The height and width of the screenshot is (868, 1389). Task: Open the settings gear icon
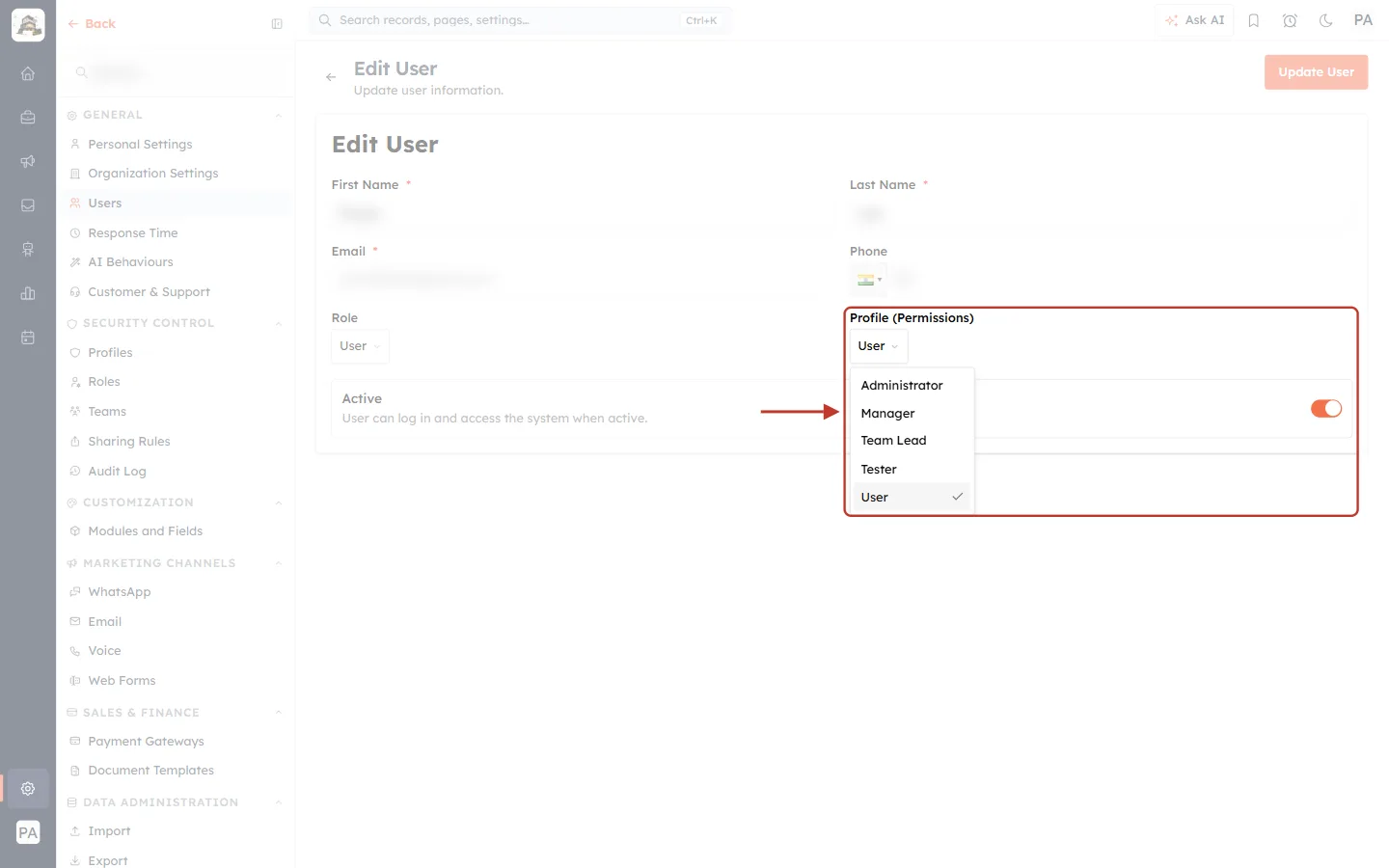point(28,788)
